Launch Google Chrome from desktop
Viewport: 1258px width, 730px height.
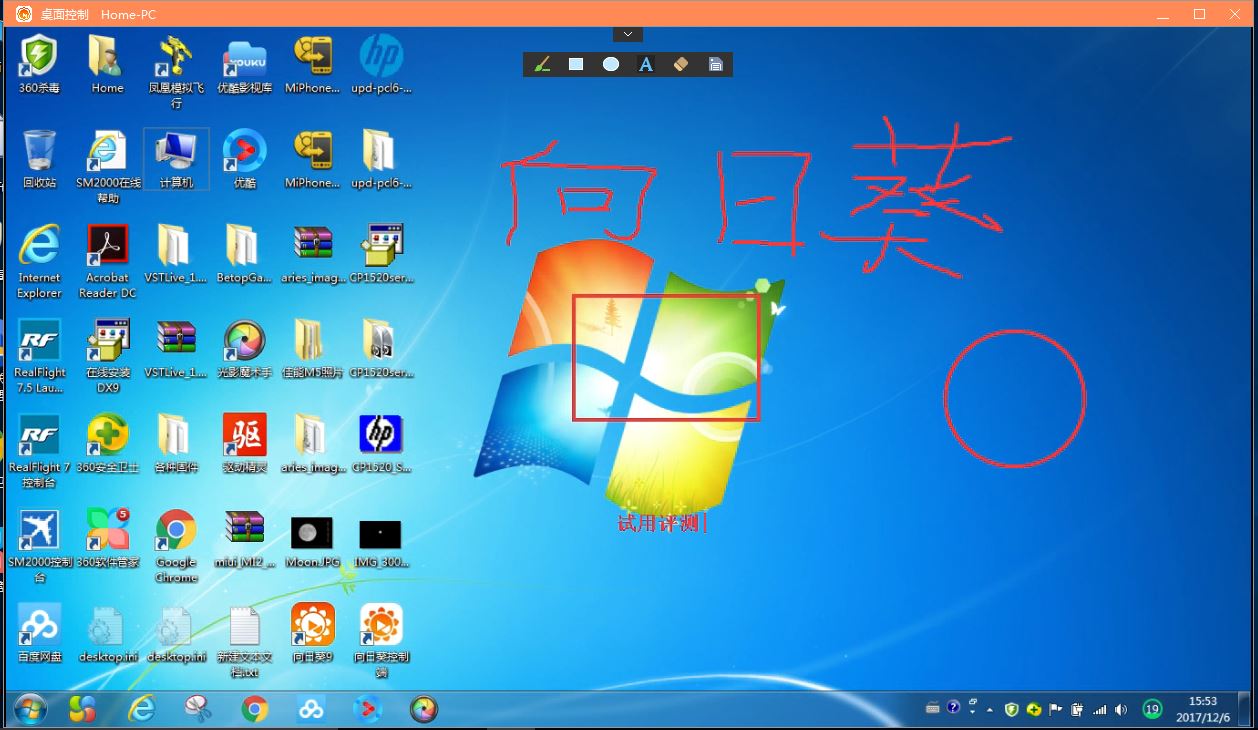pyautogui.click(x=176, y=547)
